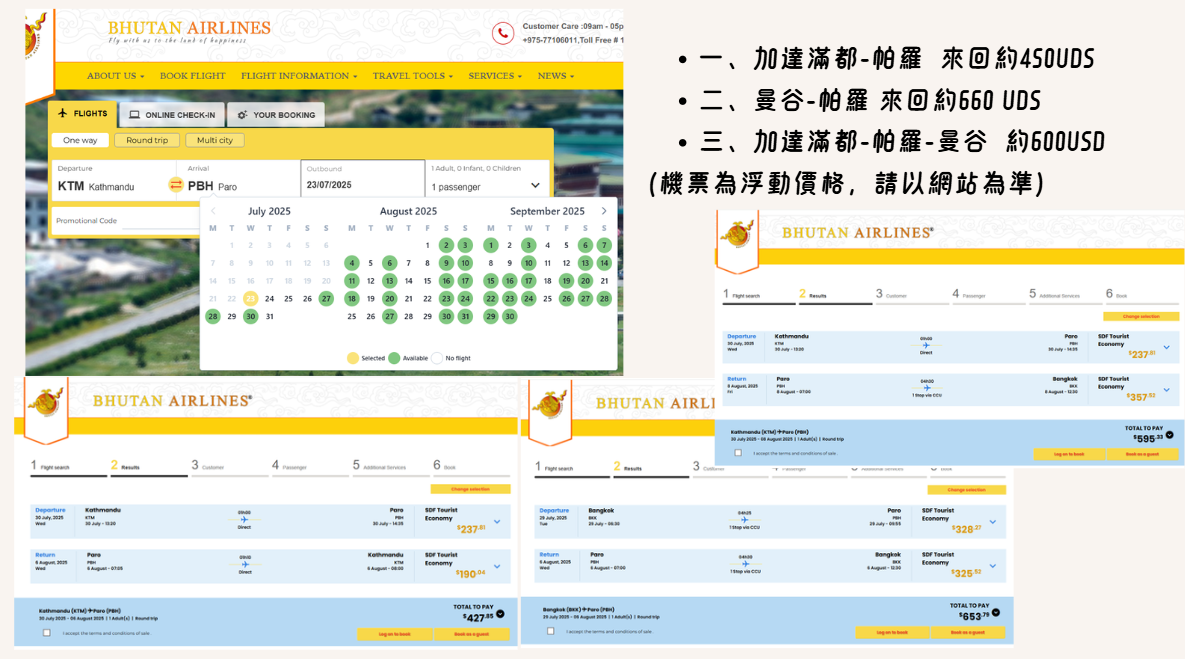Screen dimensions: 1185x659
Task: Go to Passenger step in $427.85 page
Action: pyautogui.click(x=309, y=466)
